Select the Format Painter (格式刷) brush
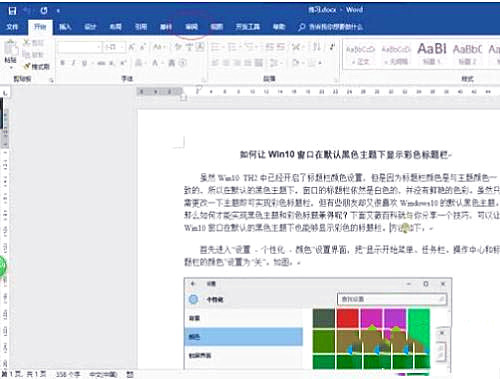The image size is (500, 379). [x=27, y=67]
